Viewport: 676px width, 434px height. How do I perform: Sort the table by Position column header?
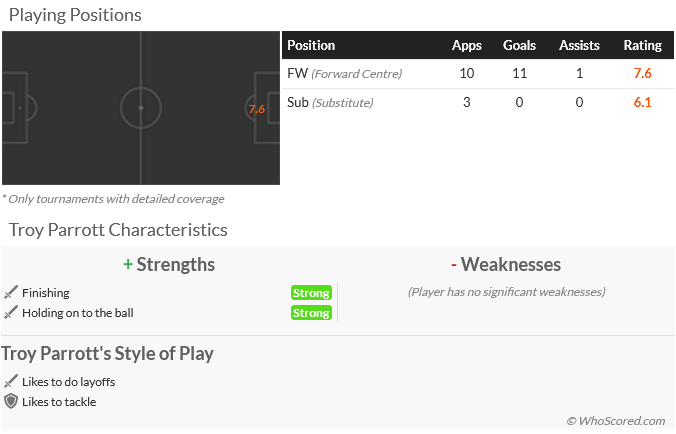311,45
